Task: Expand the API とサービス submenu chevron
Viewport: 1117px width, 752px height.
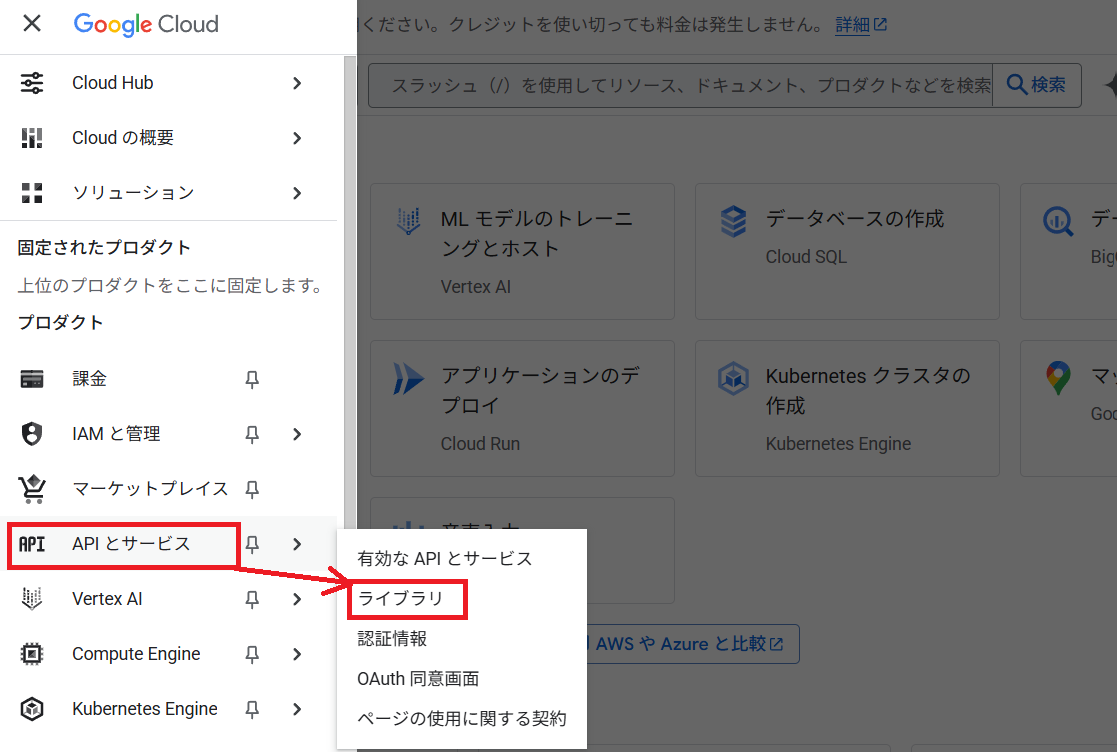Action: coord(297,544)
